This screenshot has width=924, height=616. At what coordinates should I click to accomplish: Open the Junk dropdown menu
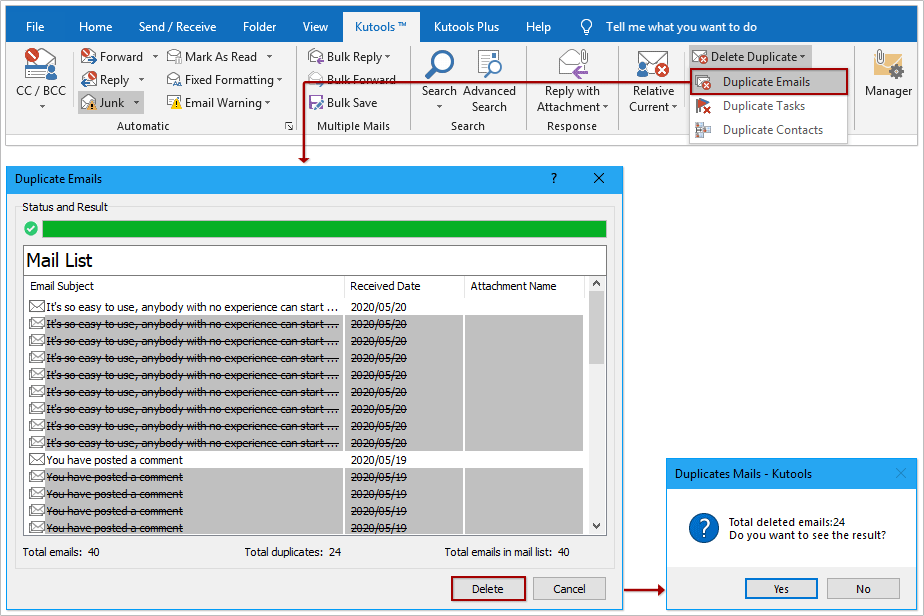(x=137, y=103)
